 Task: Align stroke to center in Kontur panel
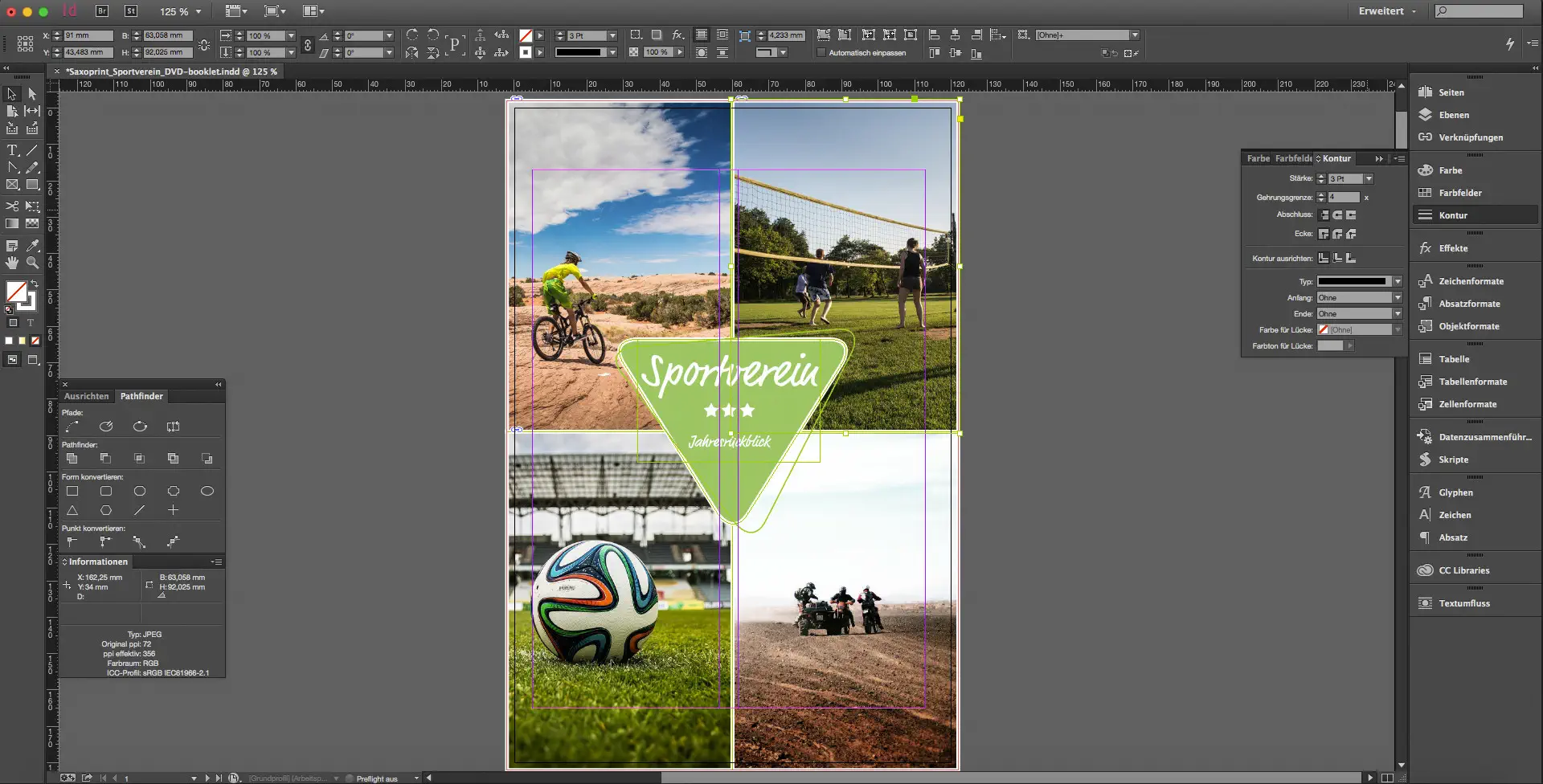pyautogui.click(x=1324, y=258)
